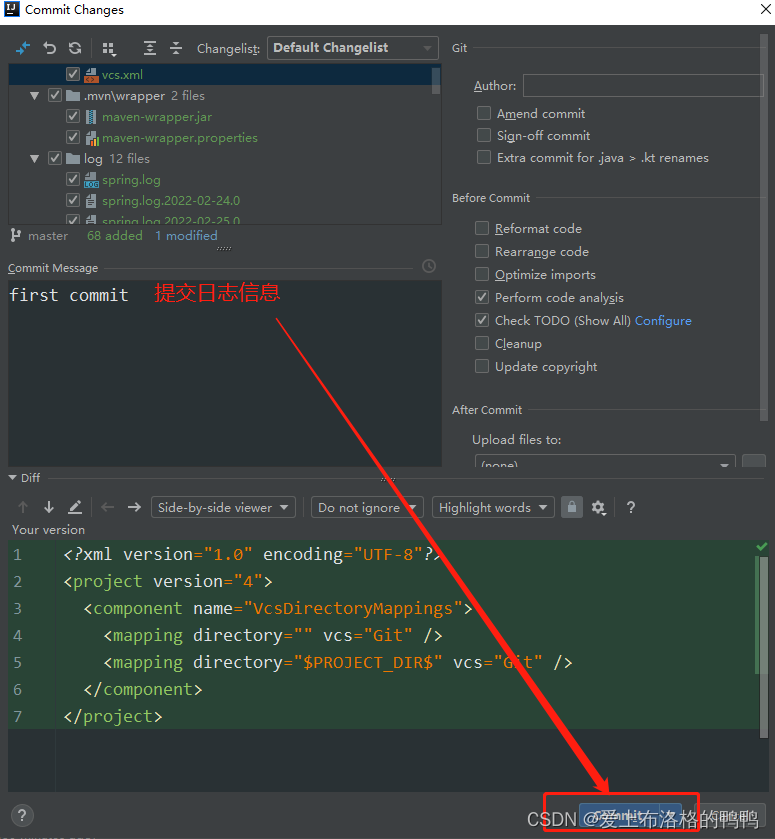Select spring.log.2022-02-24.0 file
Image resolution: width=775 pixels, height=839 pixels.
tap(171, 201)
